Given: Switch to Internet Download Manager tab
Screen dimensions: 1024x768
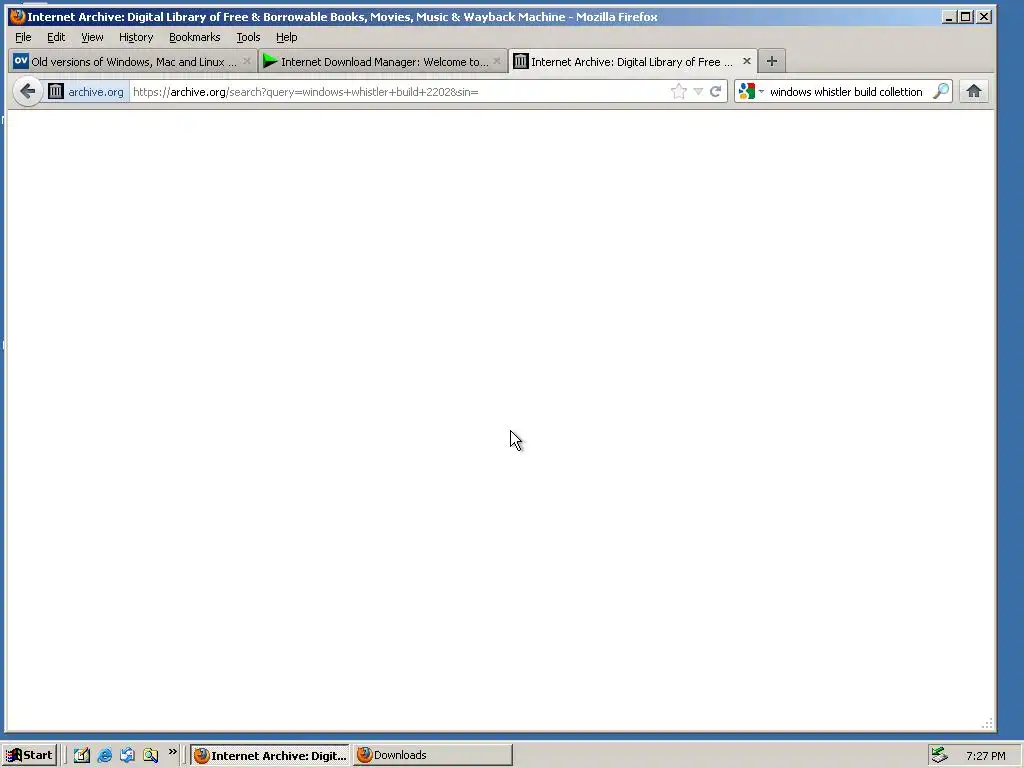Looking at the screenshot, I should click(x=383, y=61).
